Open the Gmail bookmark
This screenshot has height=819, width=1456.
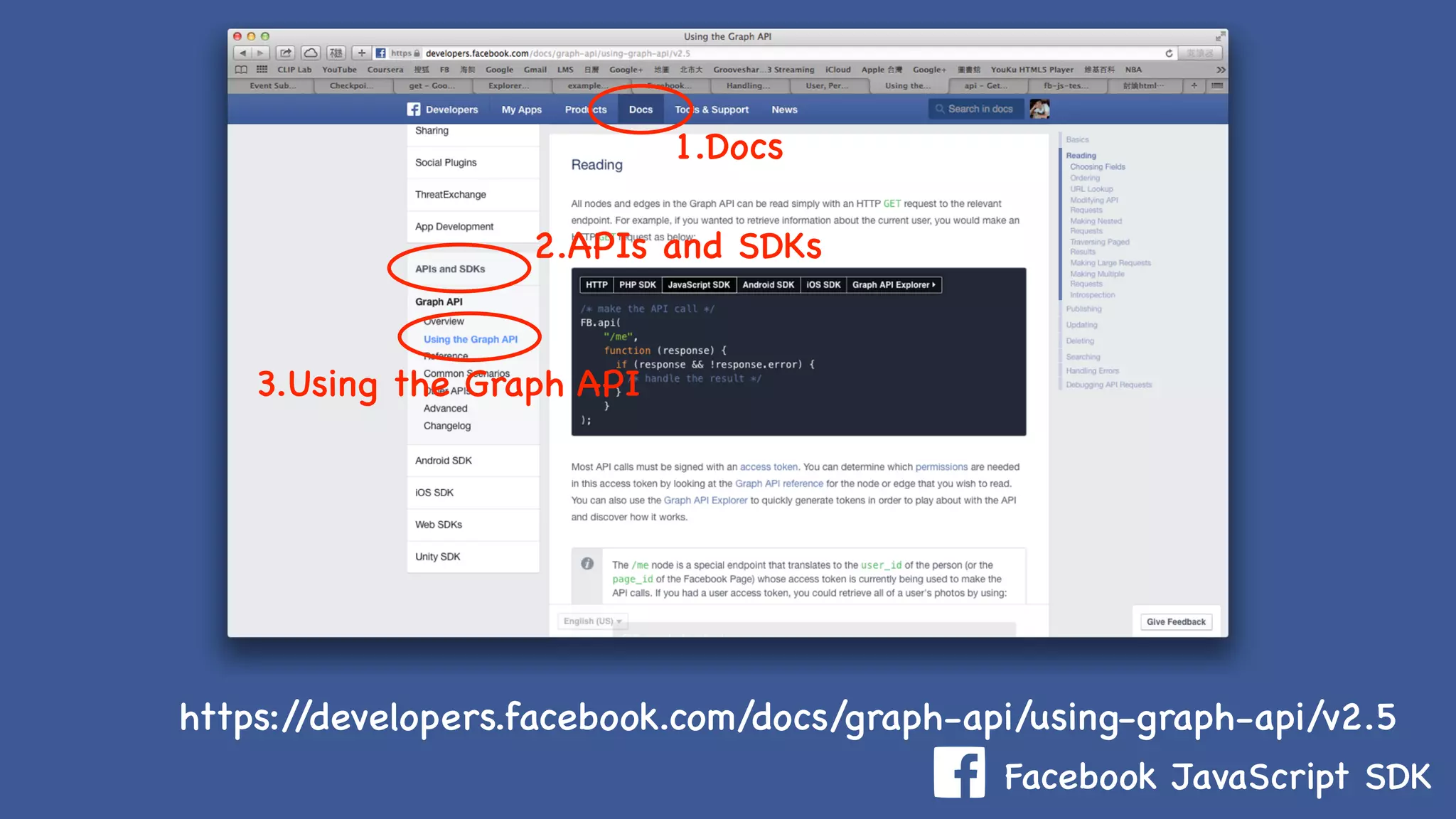point(535,70)
